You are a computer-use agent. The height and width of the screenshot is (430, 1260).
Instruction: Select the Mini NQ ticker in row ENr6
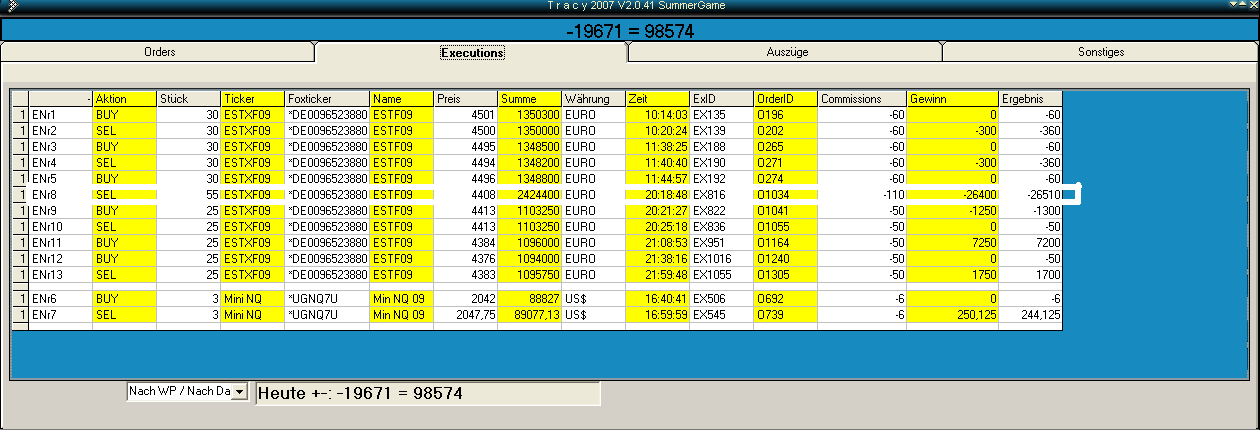click(x=252, y=299)
